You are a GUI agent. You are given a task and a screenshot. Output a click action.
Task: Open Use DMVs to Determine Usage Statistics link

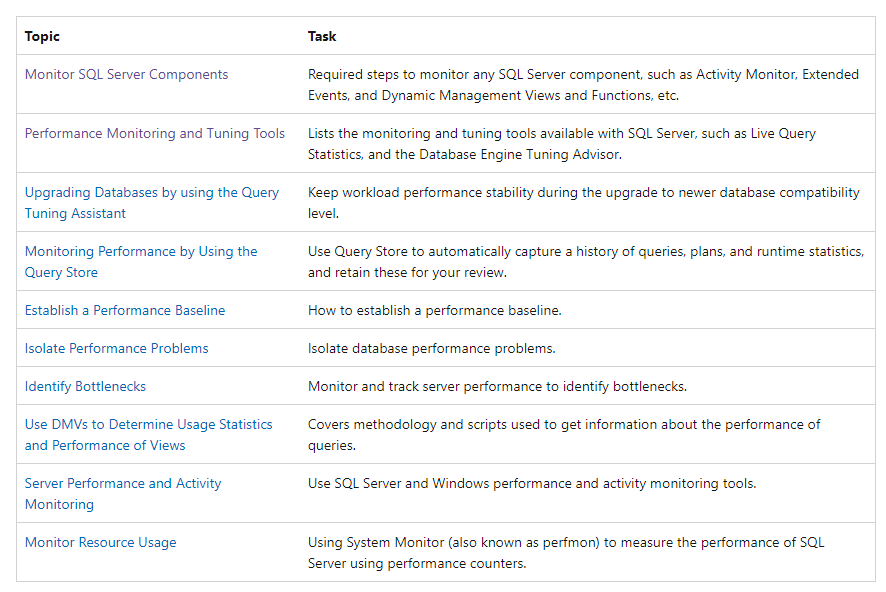pos(148,425)
